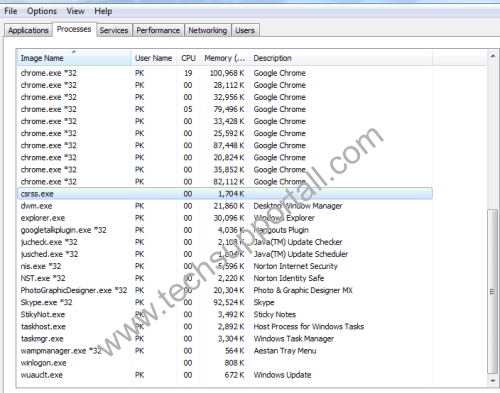This screenshot has height=393, width=500.
Task: Click the 92,524 K memory value
Action: click(229, 302)
